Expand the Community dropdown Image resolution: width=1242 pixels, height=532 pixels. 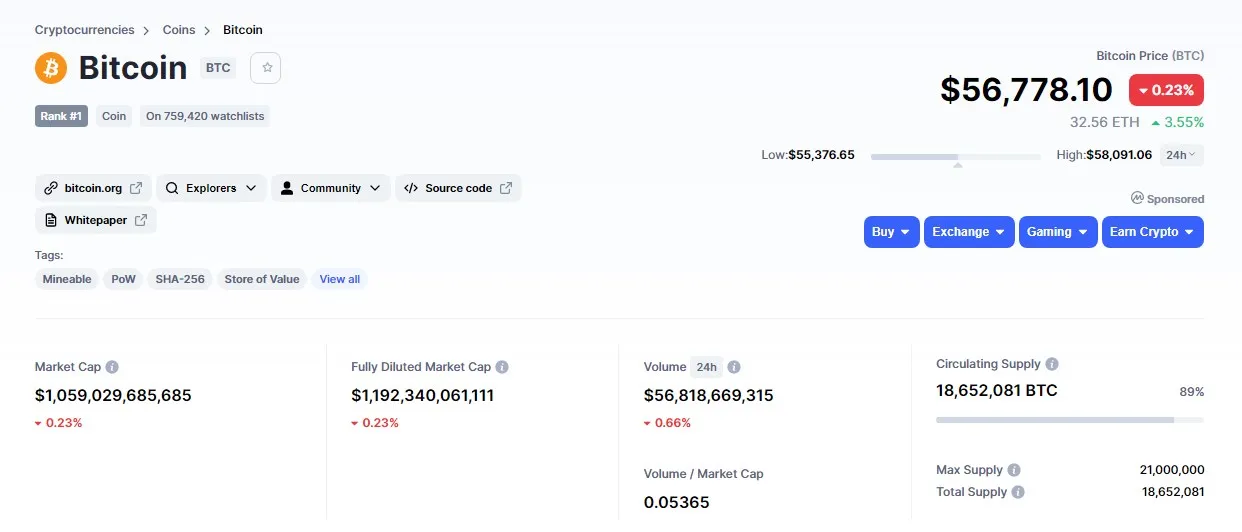[x=330, y=188]
